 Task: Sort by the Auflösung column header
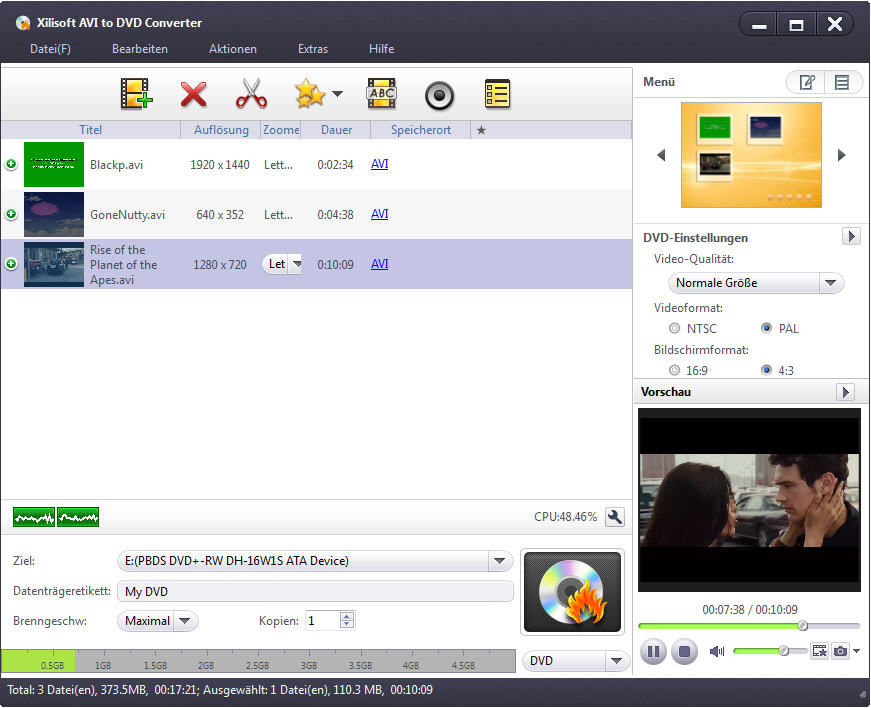tap(221, 130)
